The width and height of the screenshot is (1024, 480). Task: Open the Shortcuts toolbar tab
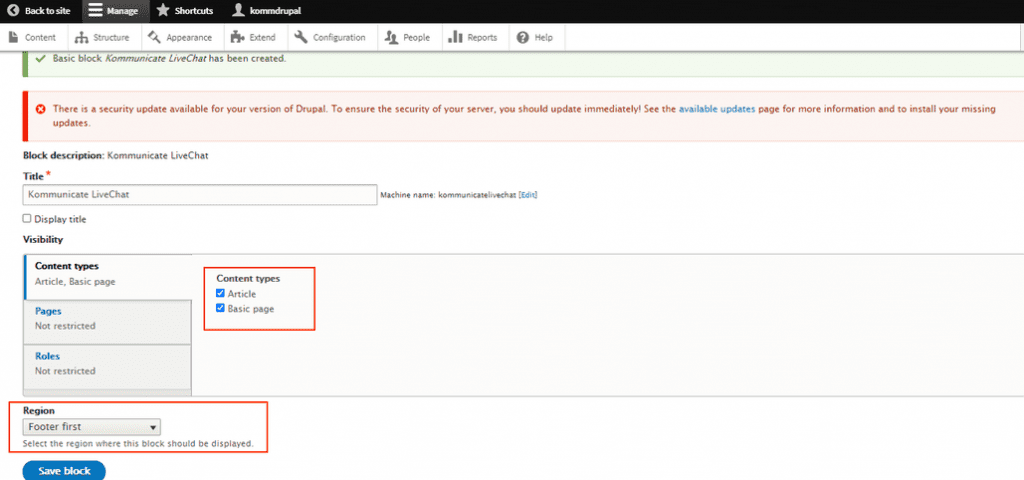(x=185, y=11)
